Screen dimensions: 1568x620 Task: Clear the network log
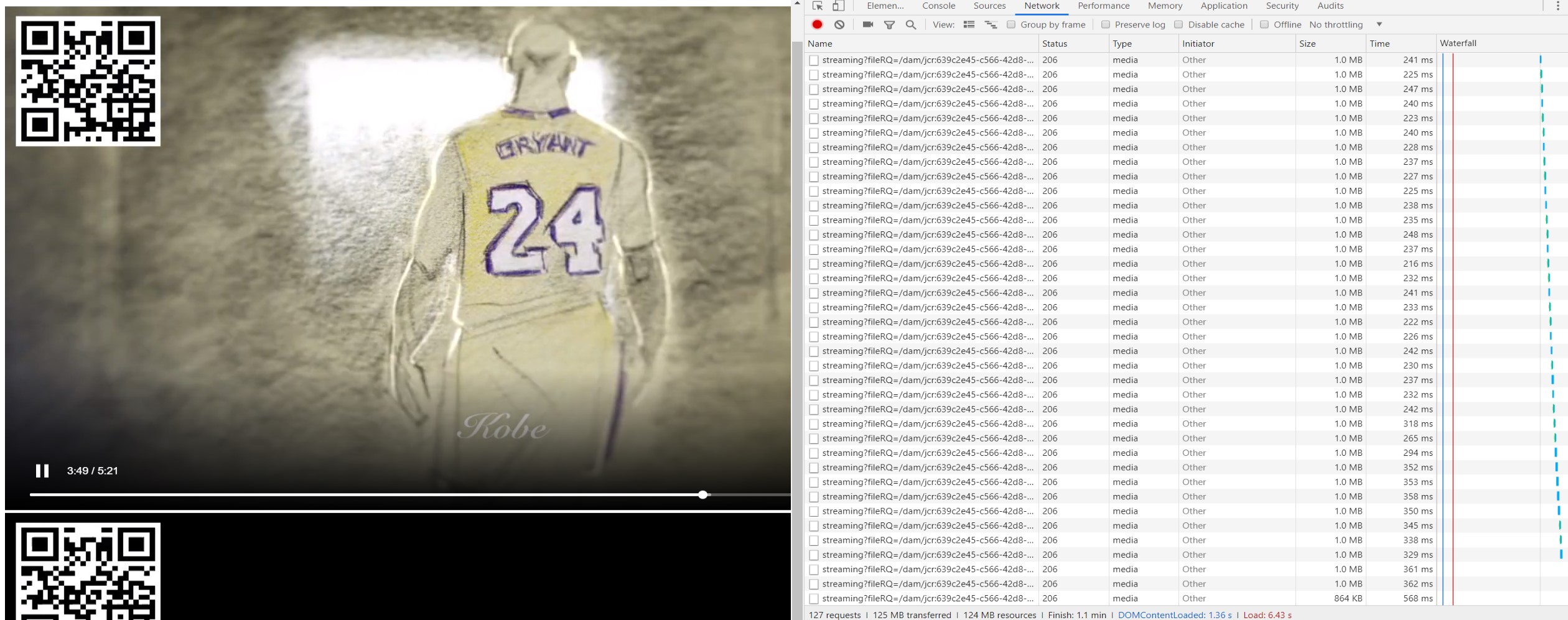[839, 24]
